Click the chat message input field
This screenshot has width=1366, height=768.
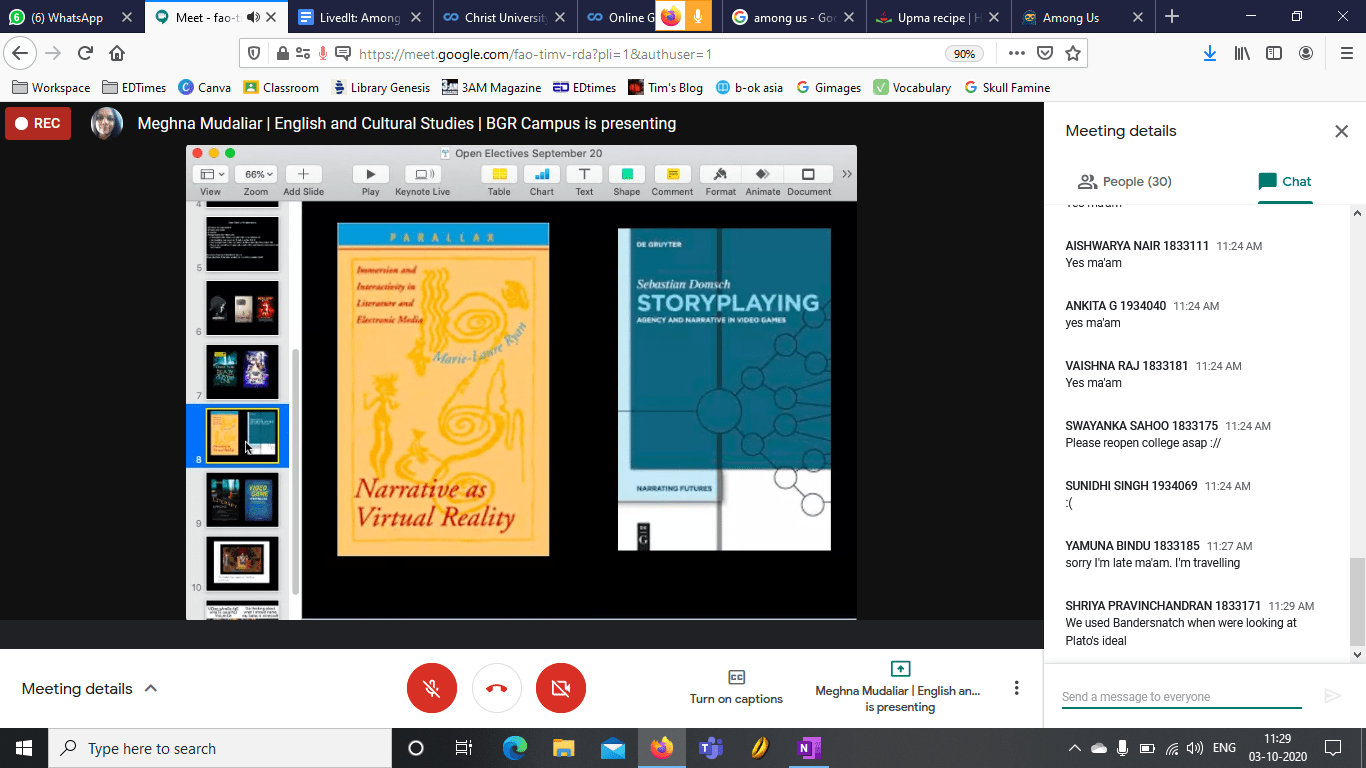click(1181, 696)
